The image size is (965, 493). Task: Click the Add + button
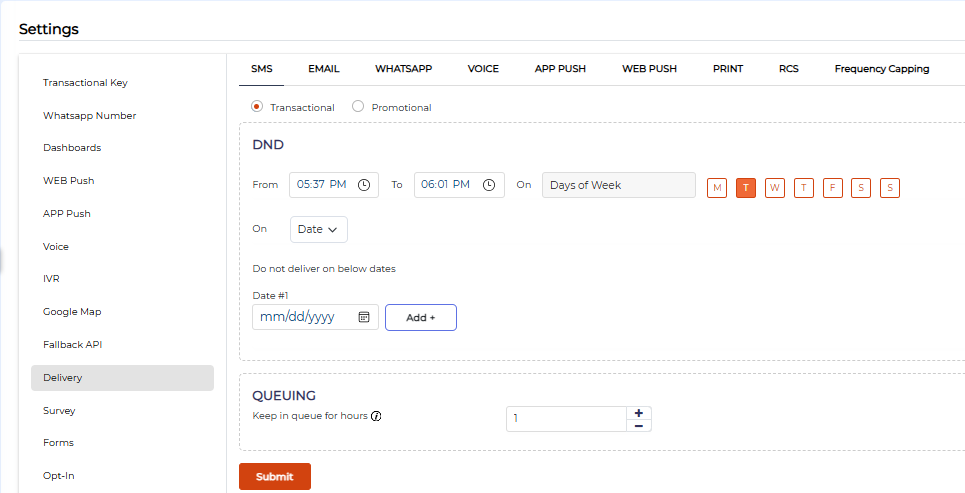(x=421, y=317)
